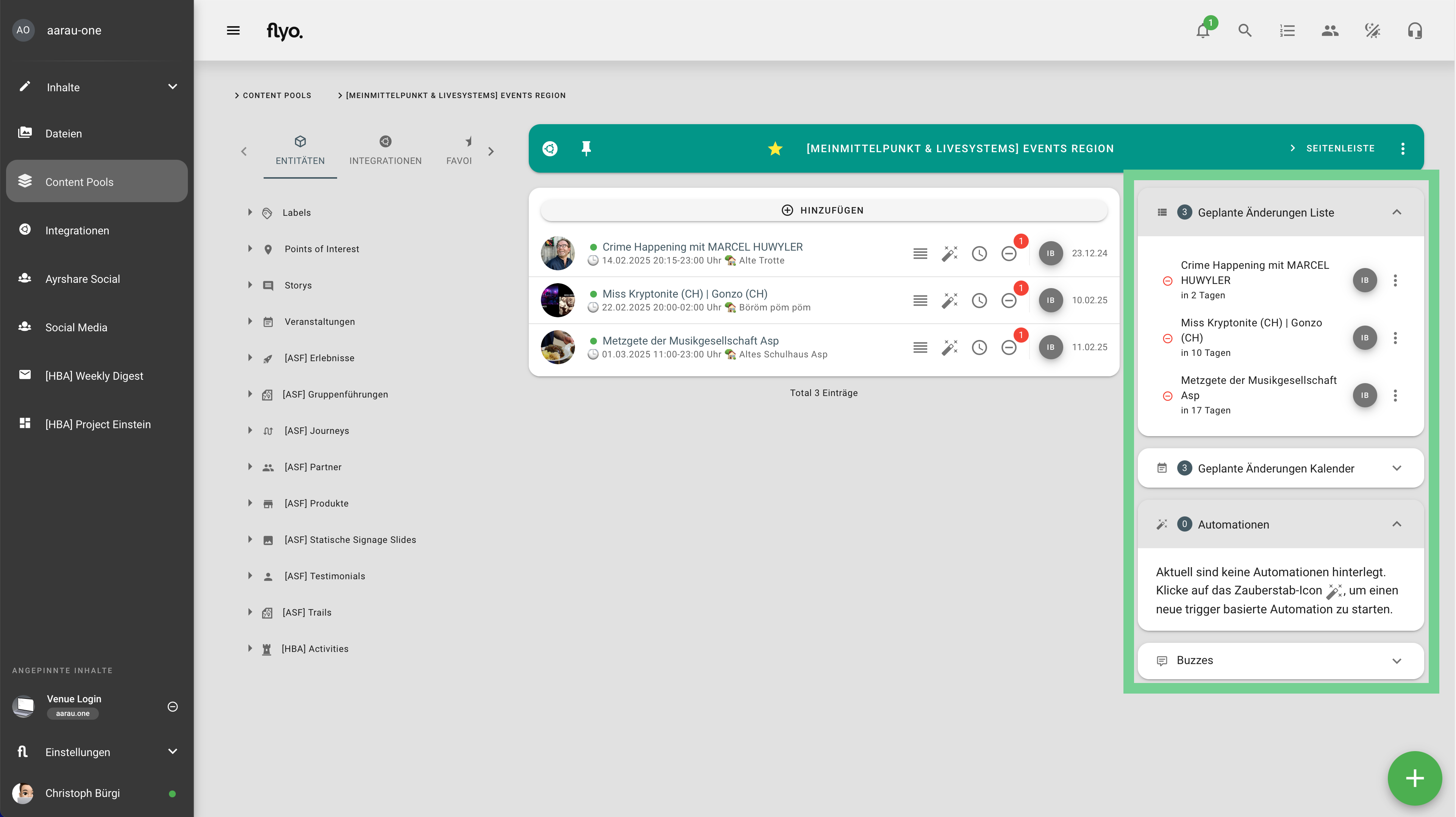Click the list lines icon for Metzgete
1456x817 pixels.
pos(920,348)
